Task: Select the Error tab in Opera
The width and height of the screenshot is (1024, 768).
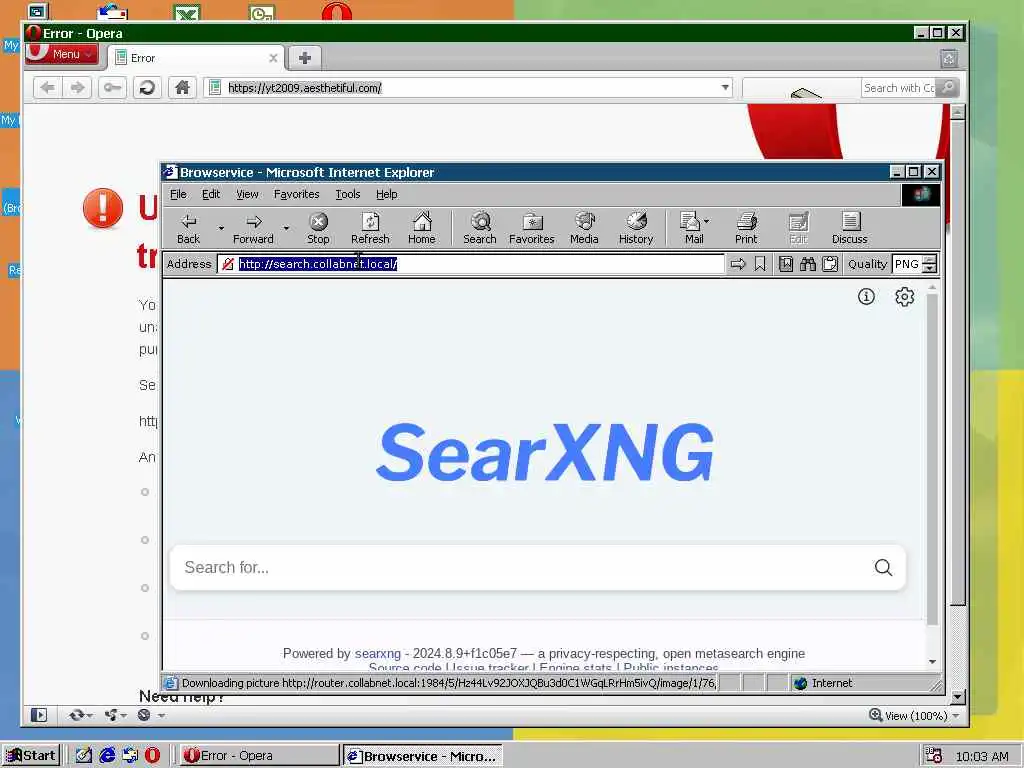Action: (196, 58)
